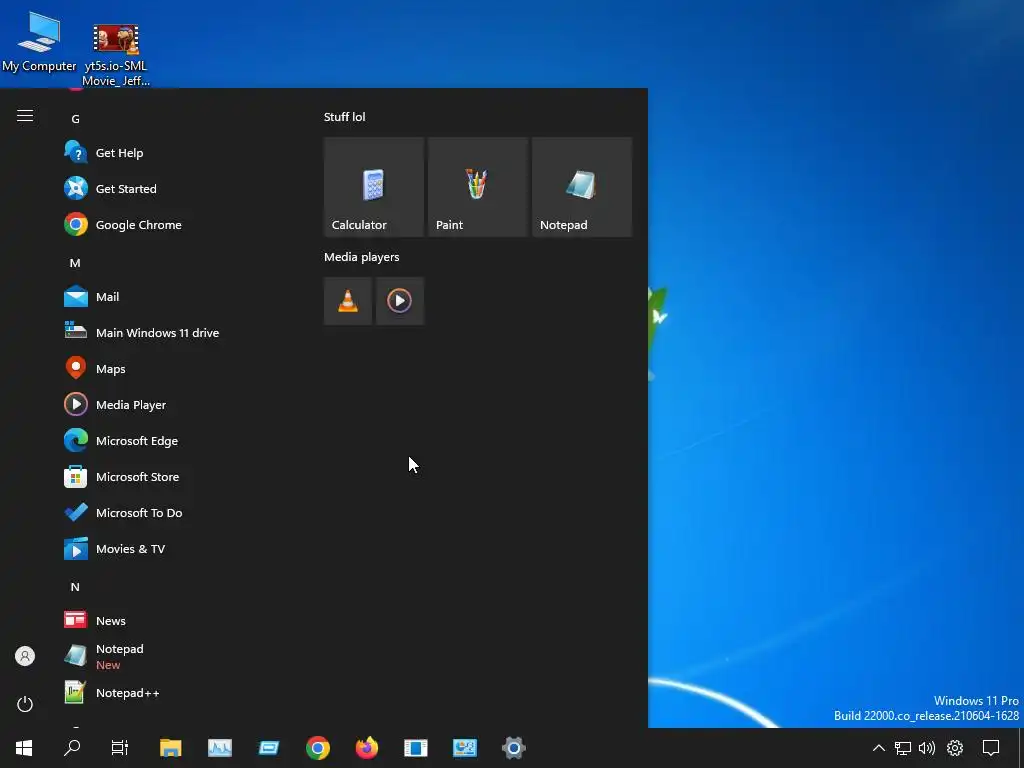Click the Notepad tile
Image resolution: width=1024 pixels, height=768 pixels.
[x=582, y=187]
